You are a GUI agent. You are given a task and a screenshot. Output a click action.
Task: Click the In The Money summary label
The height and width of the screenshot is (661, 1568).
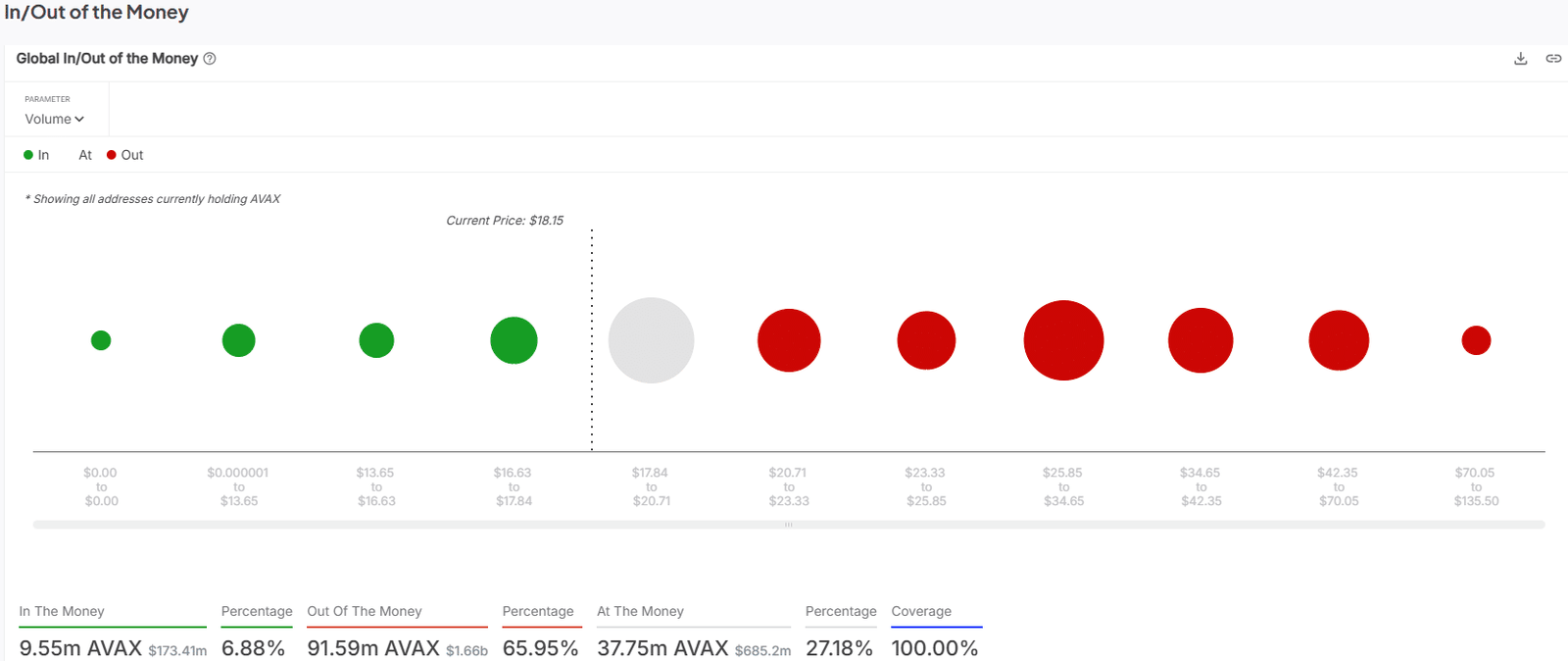[62, 611]
